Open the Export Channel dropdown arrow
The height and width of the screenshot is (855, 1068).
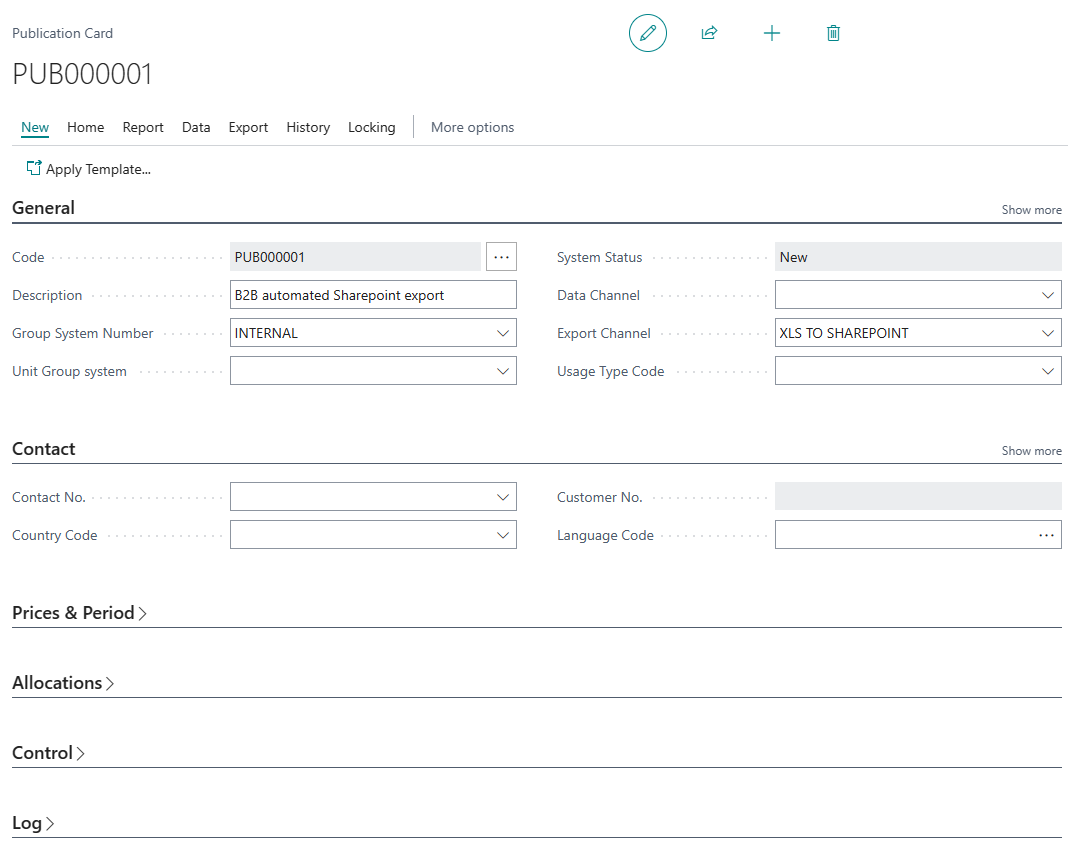pyautogui.click(x=1047, y=333)
